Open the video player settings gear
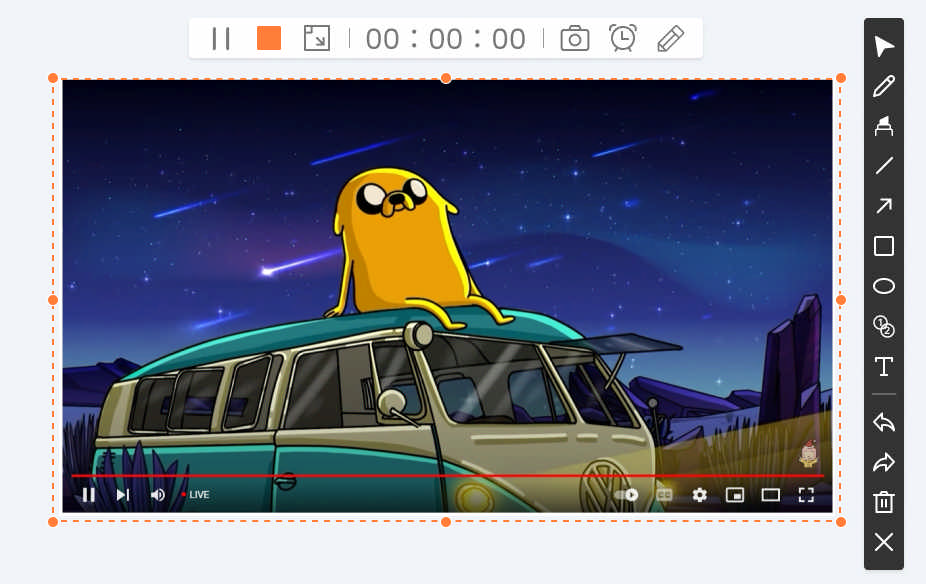The image size is (926, 584). [700, 495]
